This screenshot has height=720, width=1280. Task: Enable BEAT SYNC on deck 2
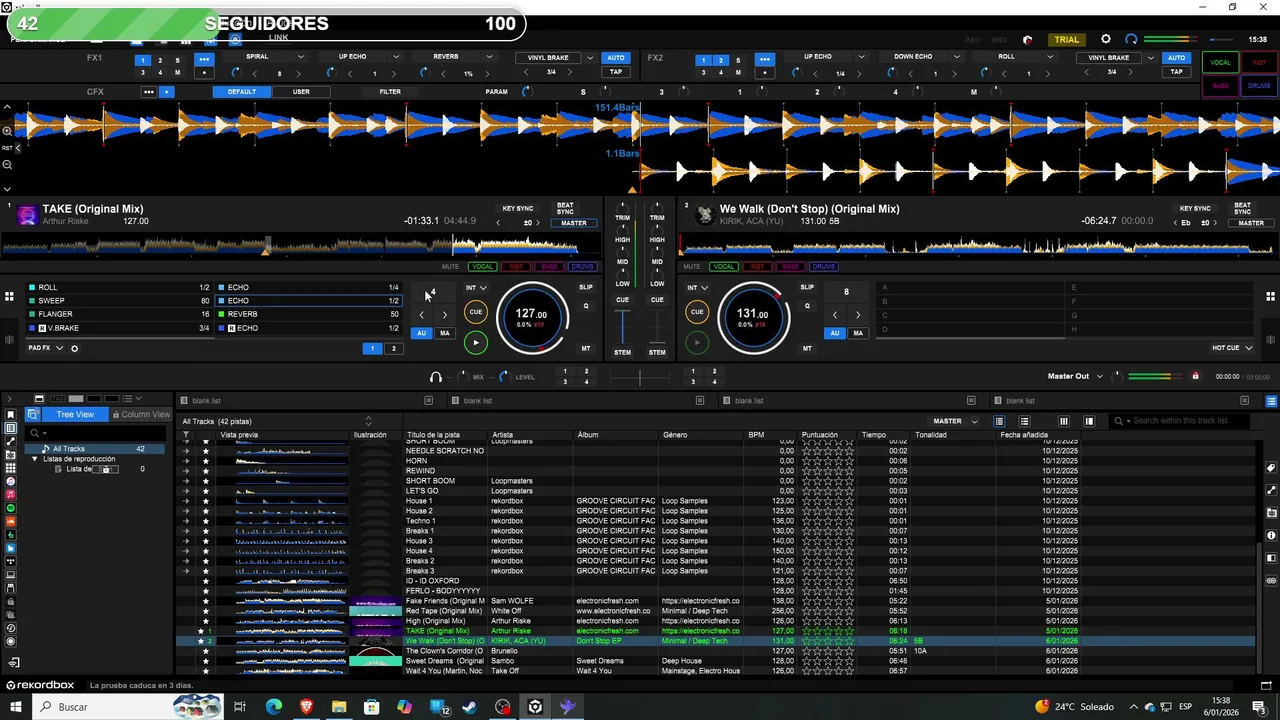click(x=1242, y=208)
